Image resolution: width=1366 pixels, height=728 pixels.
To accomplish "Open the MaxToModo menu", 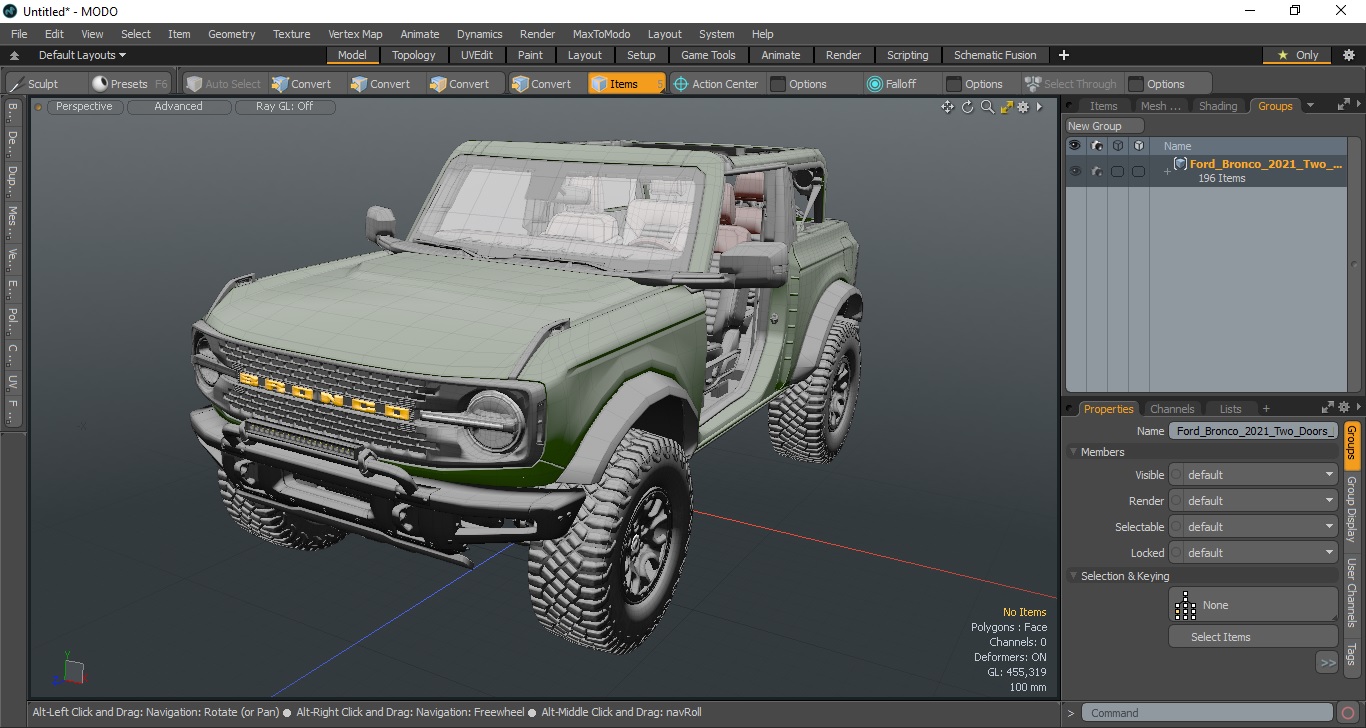I will pyautogui.click(x=601, y=34).
